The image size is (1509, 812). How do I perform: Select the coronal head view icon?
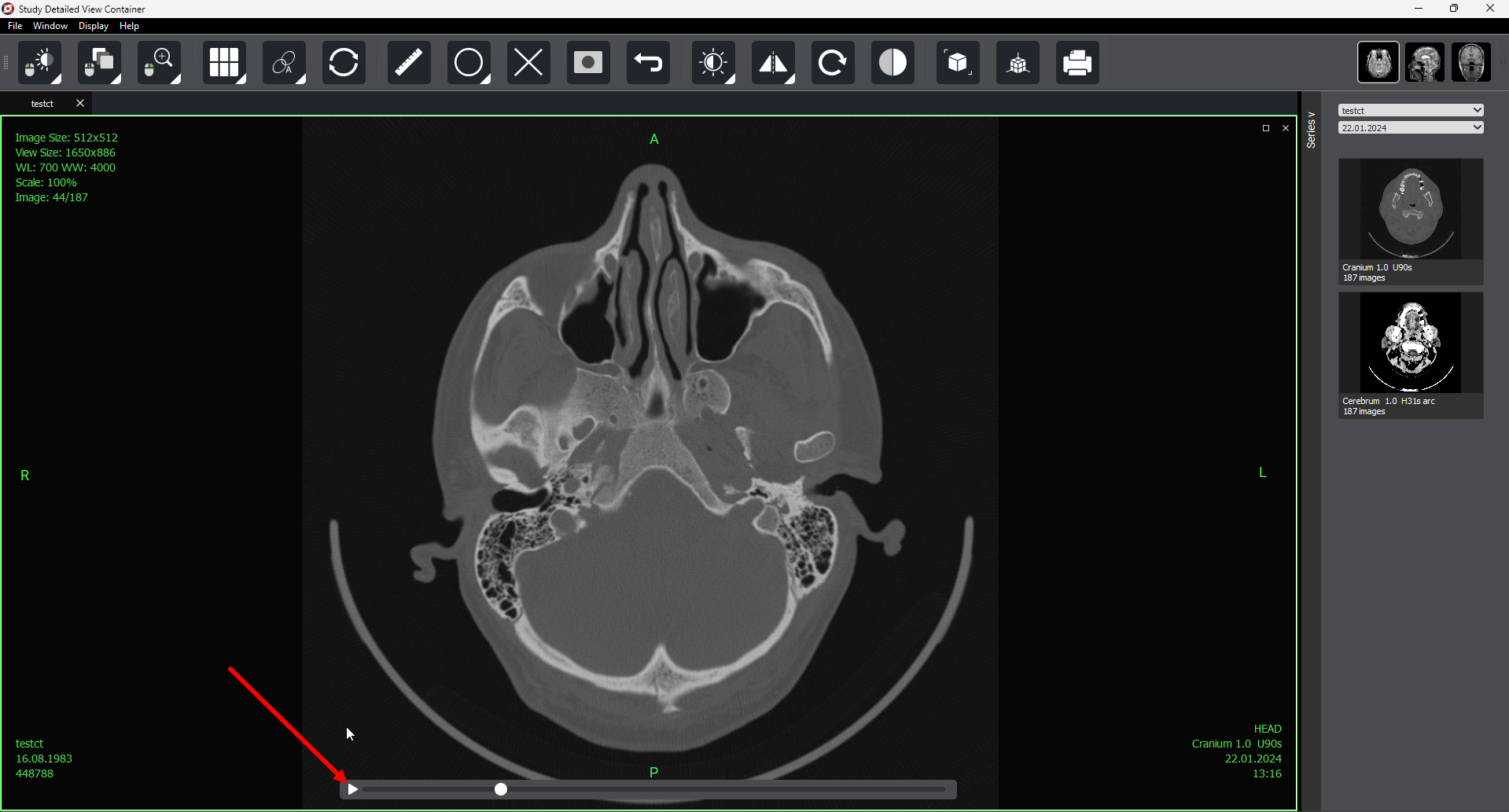click(1470, 62)
